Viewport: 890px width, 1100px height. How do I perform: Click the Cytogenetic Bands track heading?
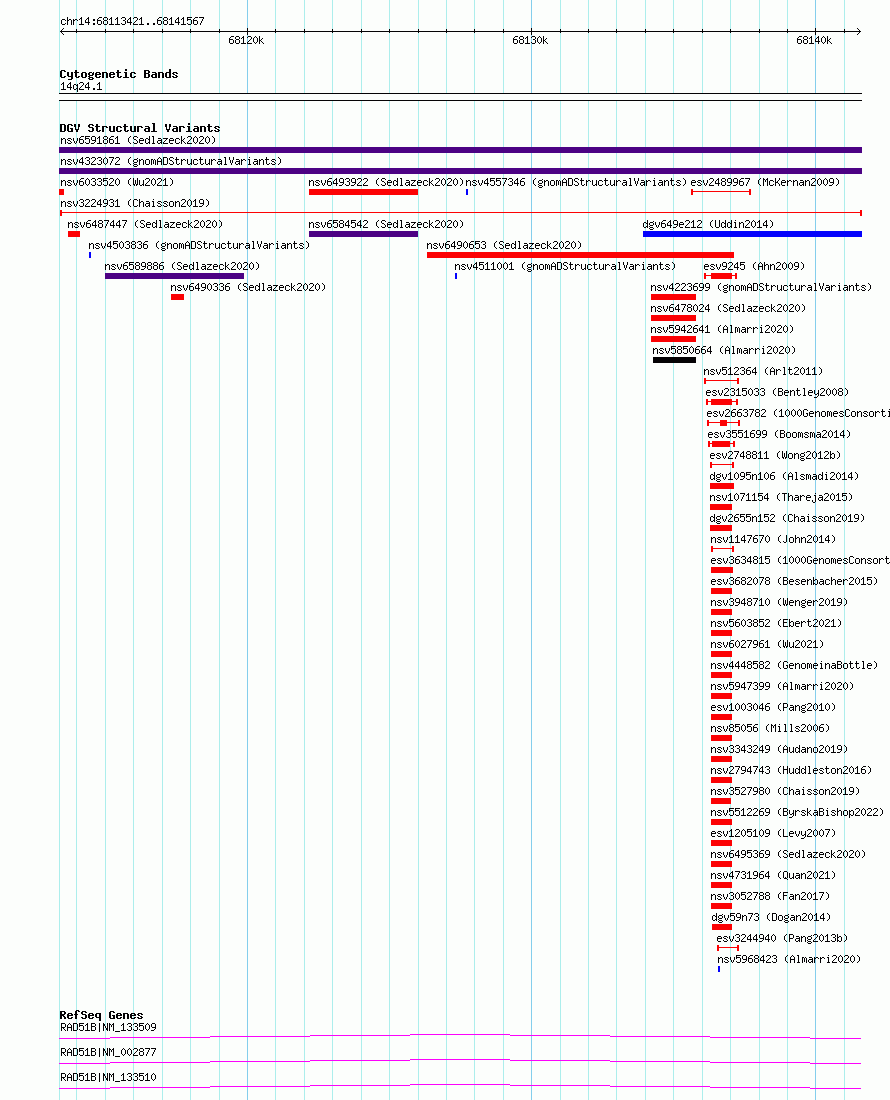(119, 75)
